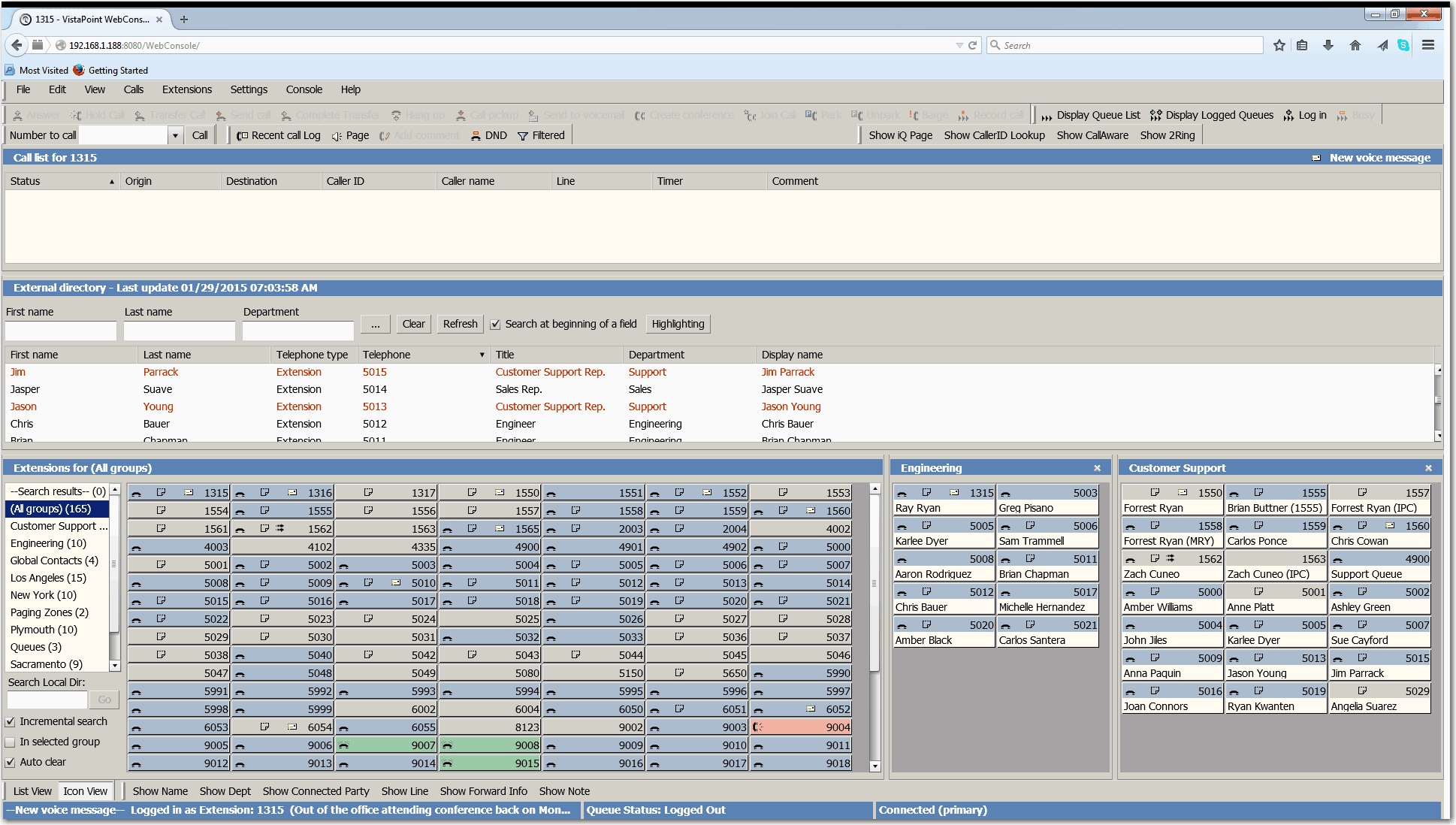1456x825 pixels.
Task: Click the Log in toolbar icon
Action: (x=1288, y=116)
